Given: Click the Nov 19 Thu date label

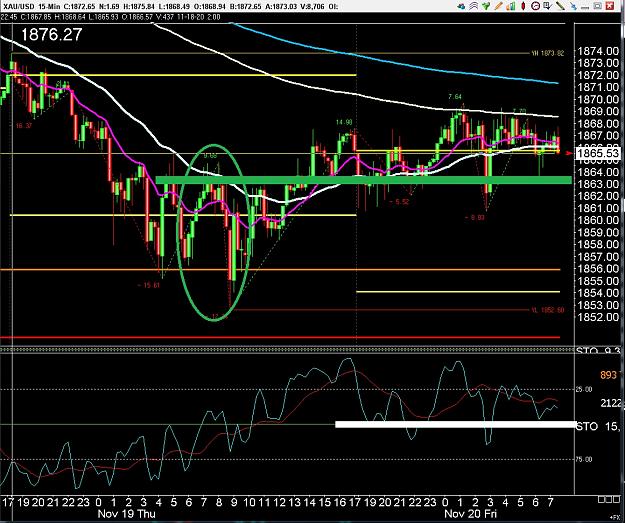Looking at the screenshot, I should click(126, 513).
